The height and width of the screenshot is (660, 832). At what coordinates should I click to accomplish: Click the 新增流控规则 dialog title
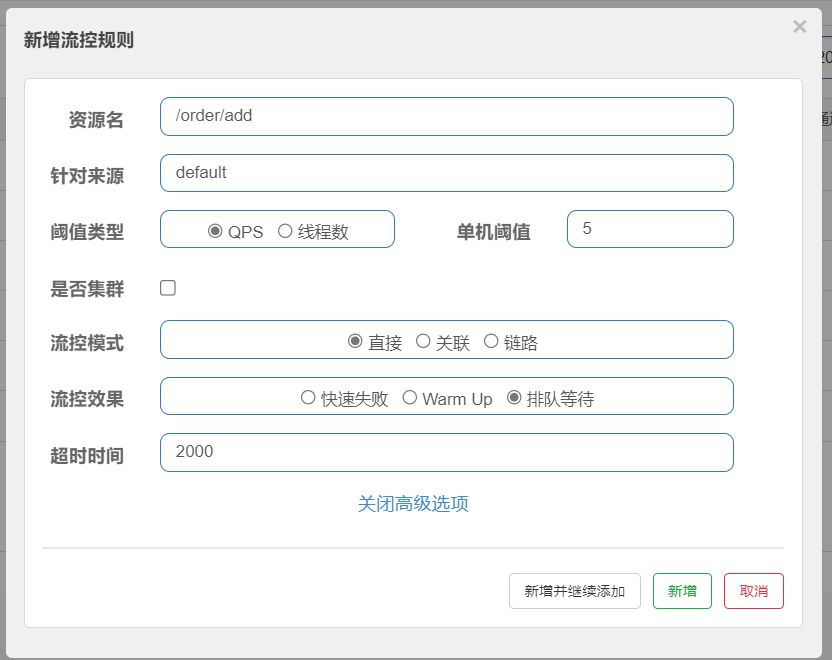click(x=79, y=40)
